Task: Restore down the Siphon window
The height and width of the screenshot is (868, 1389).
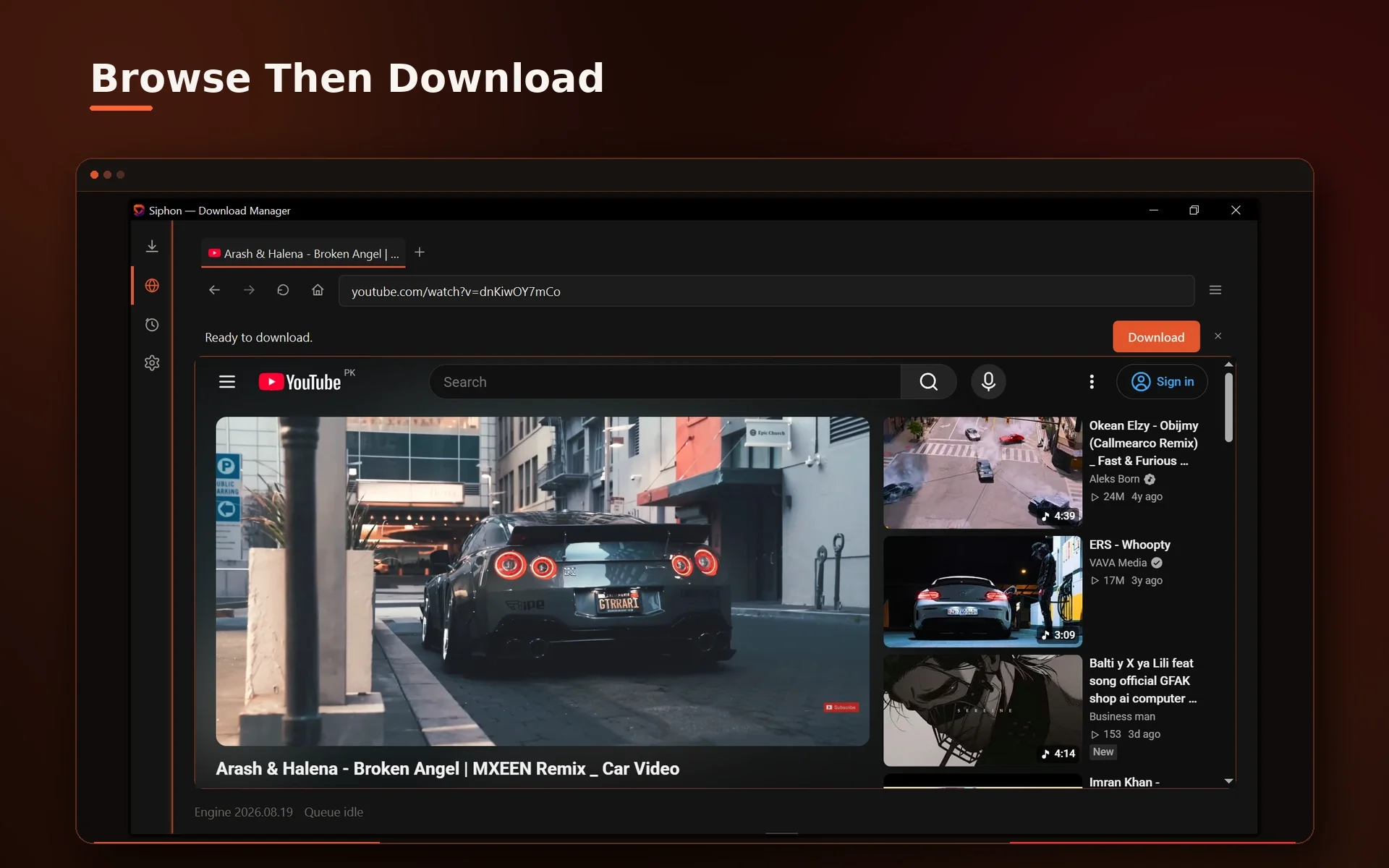Action: click(x=1194, y=210)
